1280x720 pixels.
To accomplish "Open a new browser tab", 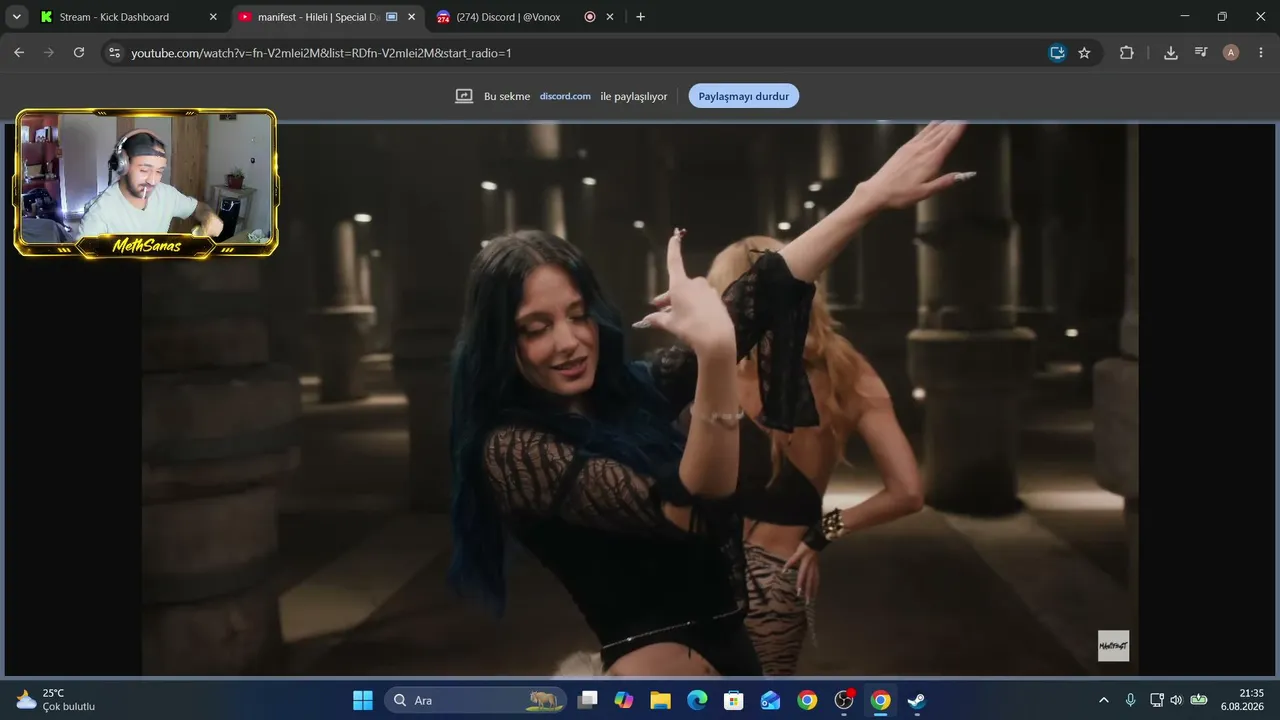I will coord(641,17).
